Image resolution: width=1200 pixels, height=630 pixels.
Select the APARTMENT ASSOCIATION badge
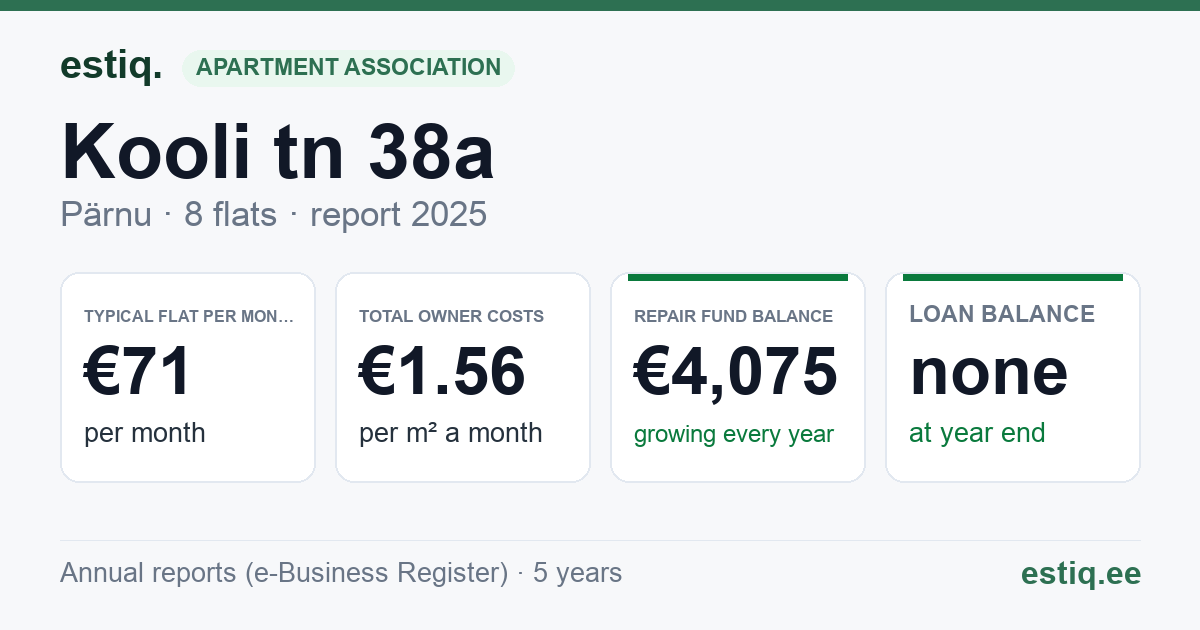(348, 68)
